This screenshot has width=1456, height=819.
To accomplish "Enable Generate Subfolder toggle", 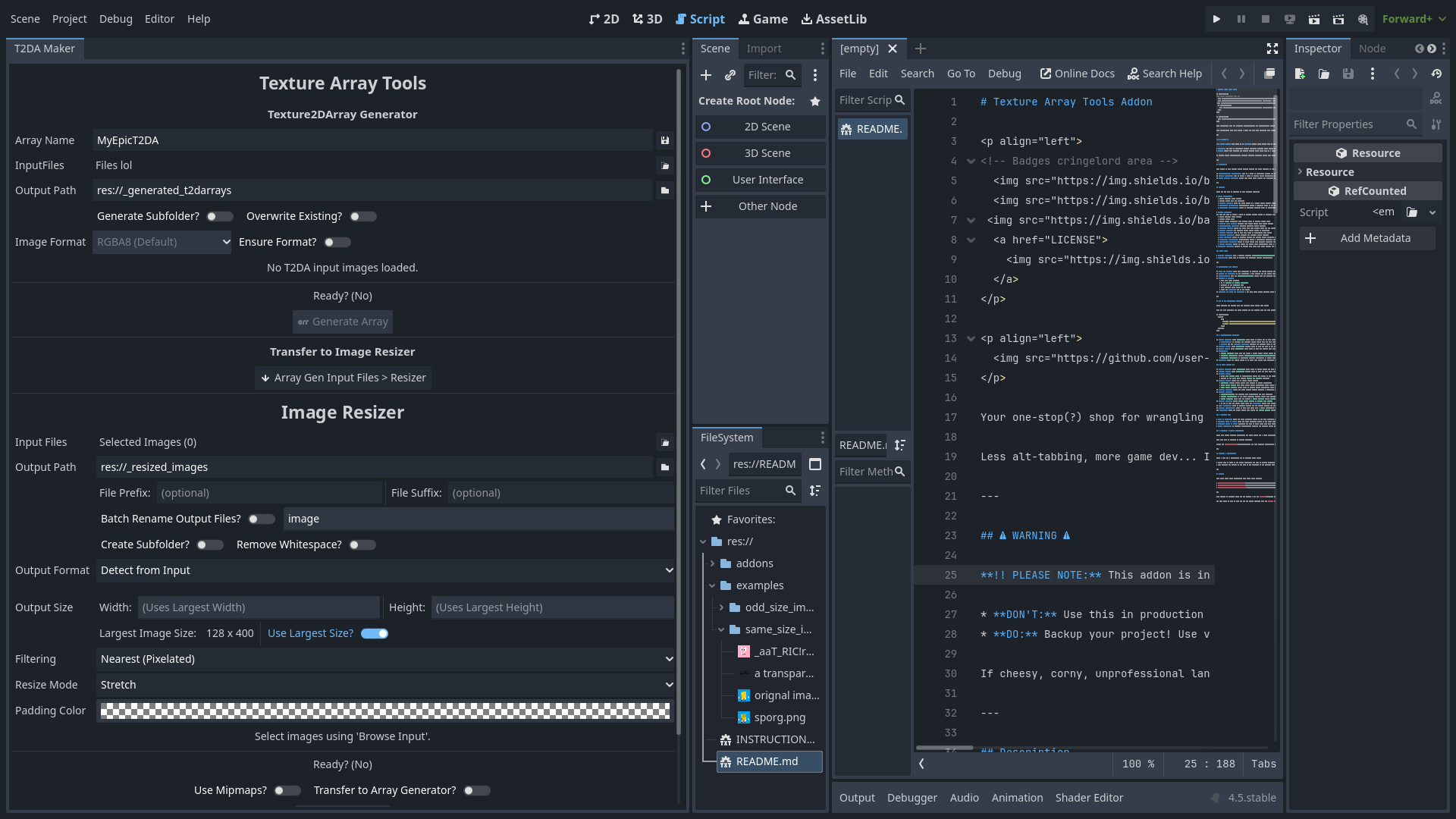I will click(x=220, y=216).
